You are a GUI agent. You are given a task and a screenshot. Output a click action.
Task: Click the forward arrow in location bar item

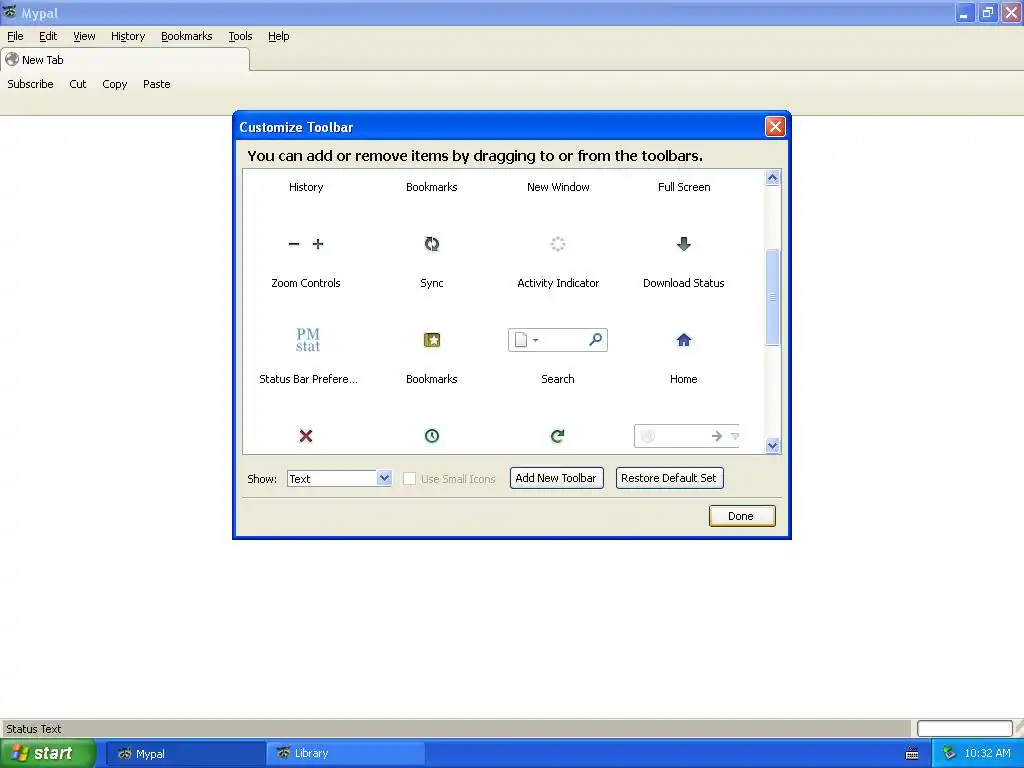tap(716, 436)
